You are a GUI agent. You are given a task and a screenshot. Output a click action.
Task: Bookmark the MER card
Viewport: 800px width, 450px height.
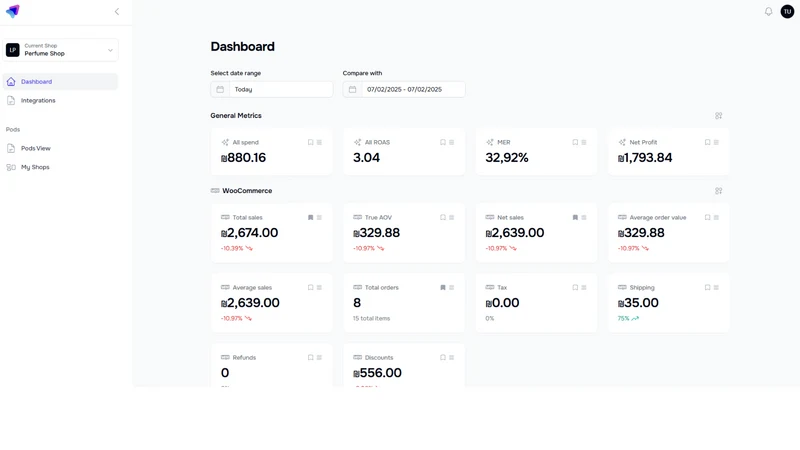pos(575,142)
